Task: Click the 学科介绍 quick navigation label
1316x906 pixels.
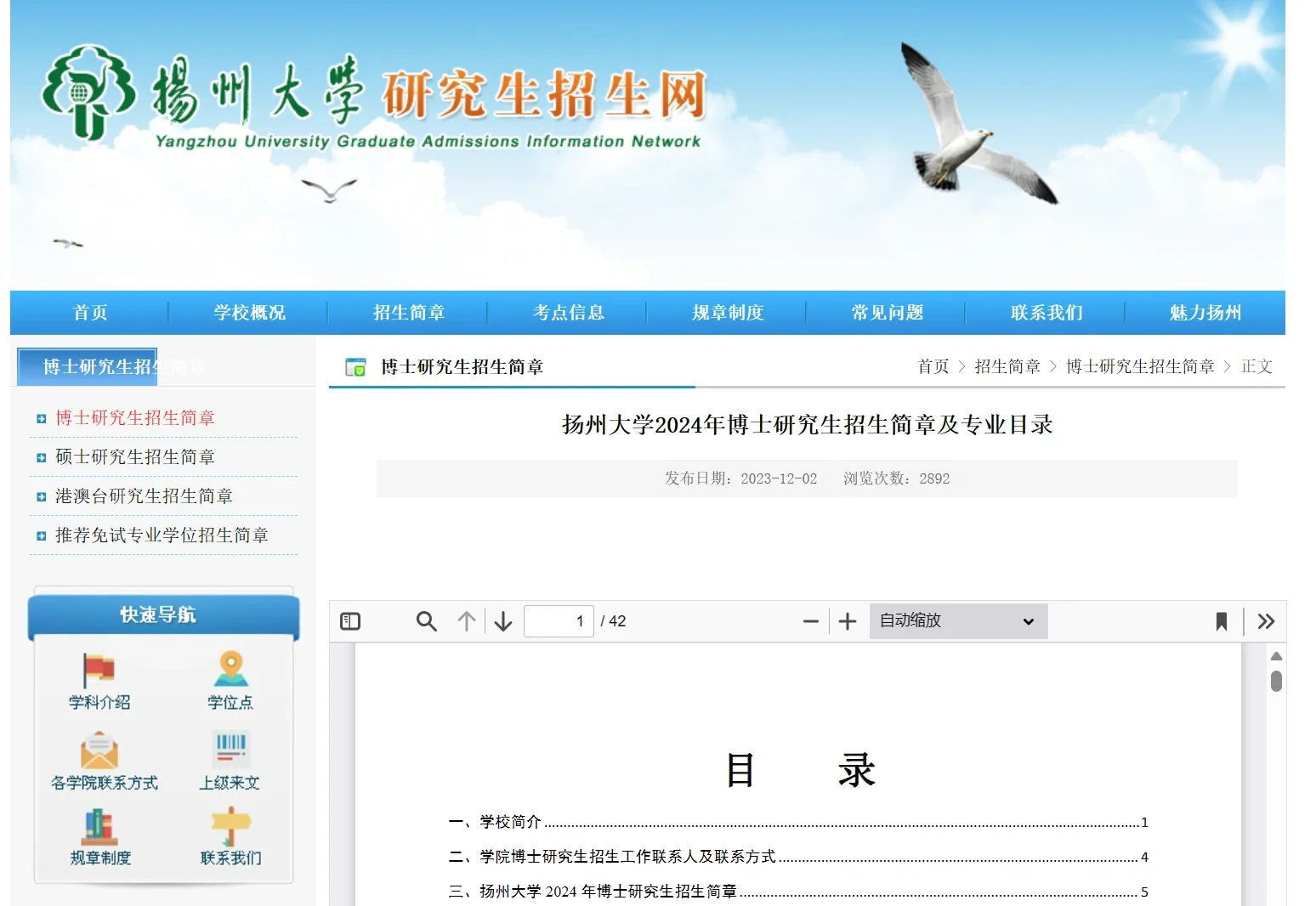Action: [99, 703]
